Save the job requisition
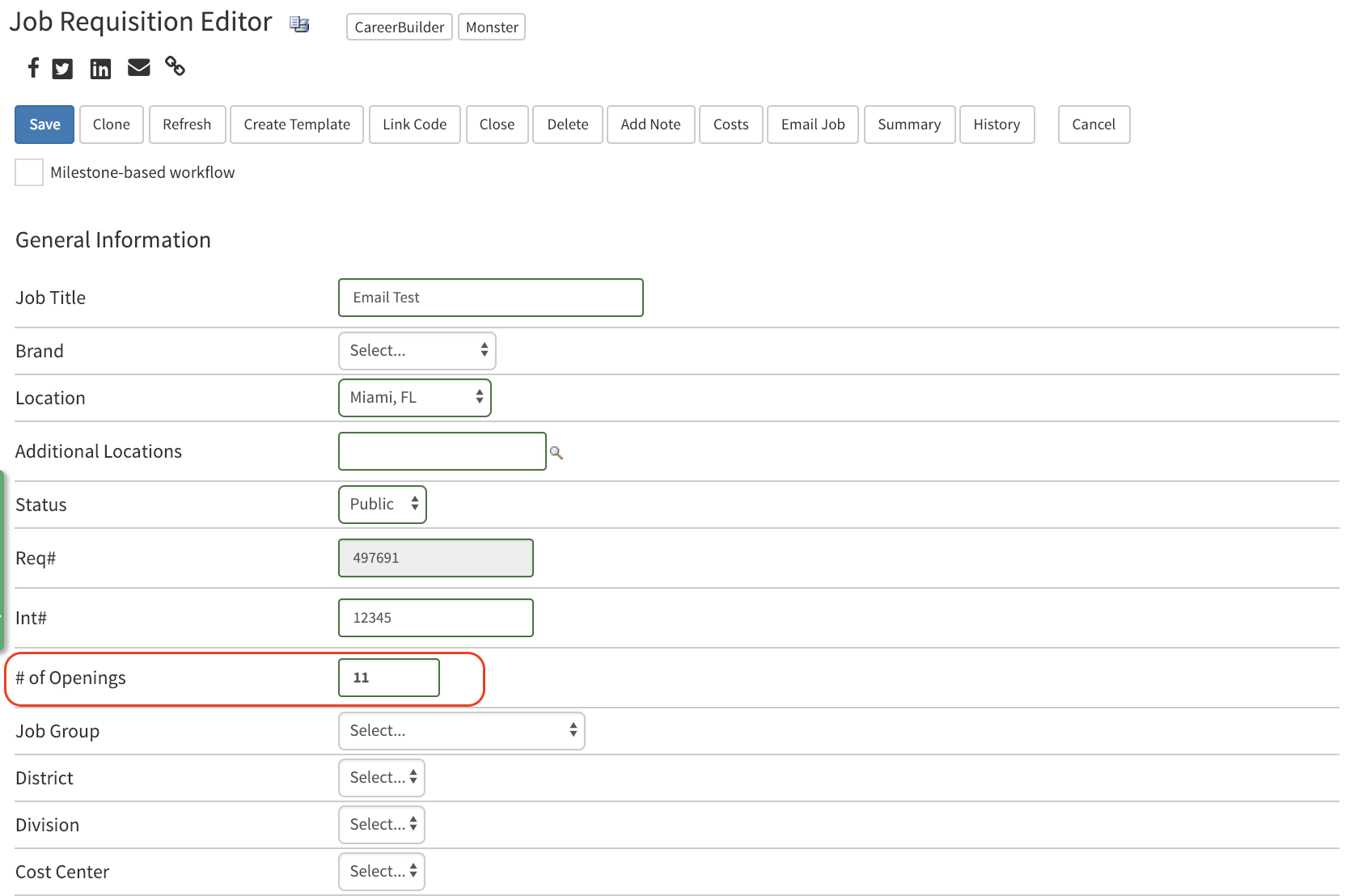 (x=44, y=125)
